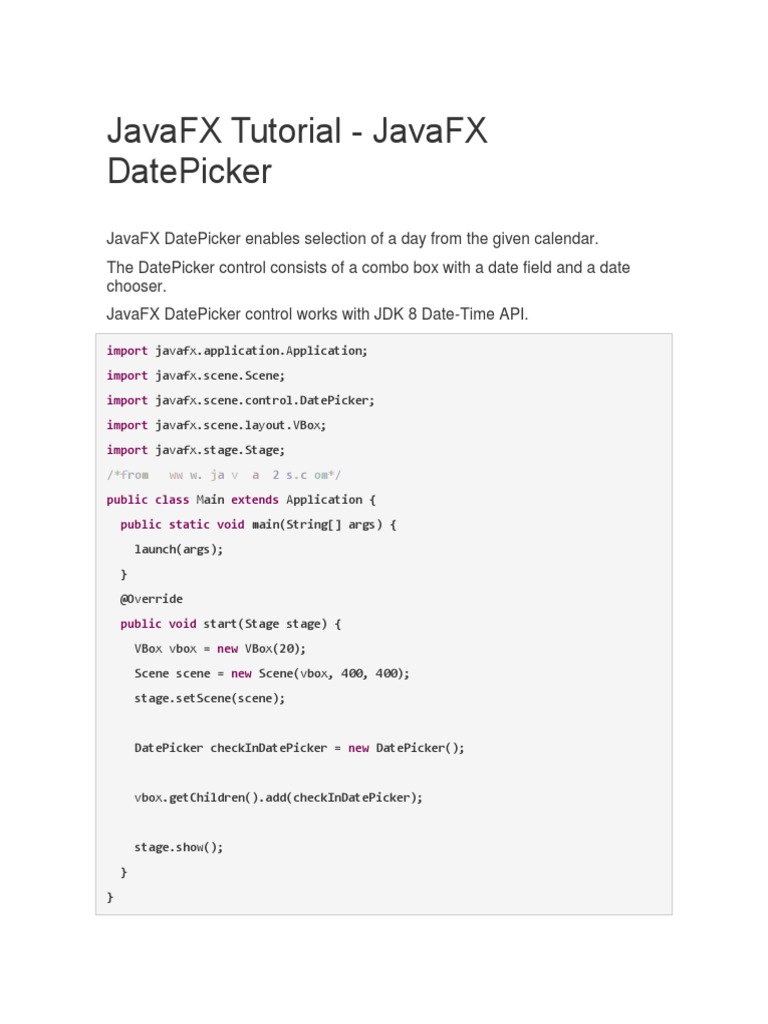The width and height of the screenshot is (768, 1024).
Task: Click the checkInDatePicker declaration line
Action: click(299, 748)
